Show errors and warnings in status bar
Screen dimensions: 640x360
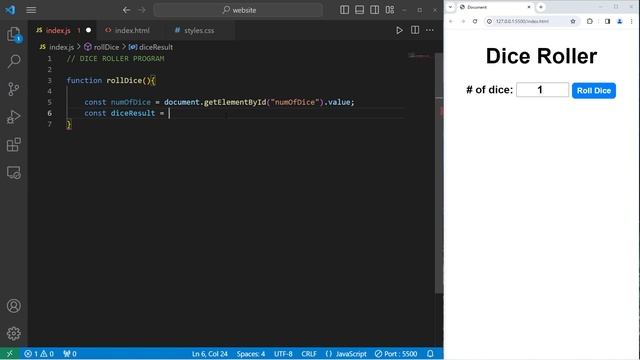pyautogui.click(x=39, y=354)
